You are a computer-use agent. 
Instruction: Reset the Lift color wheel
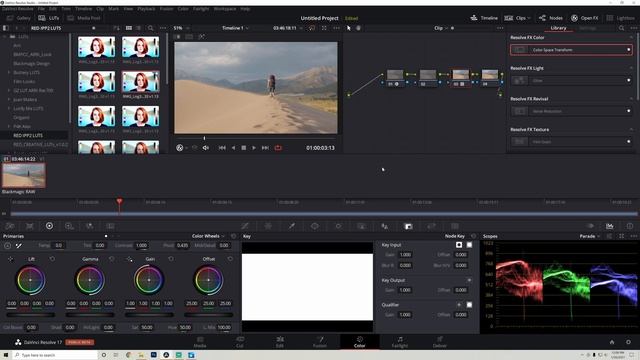(52, 259)
